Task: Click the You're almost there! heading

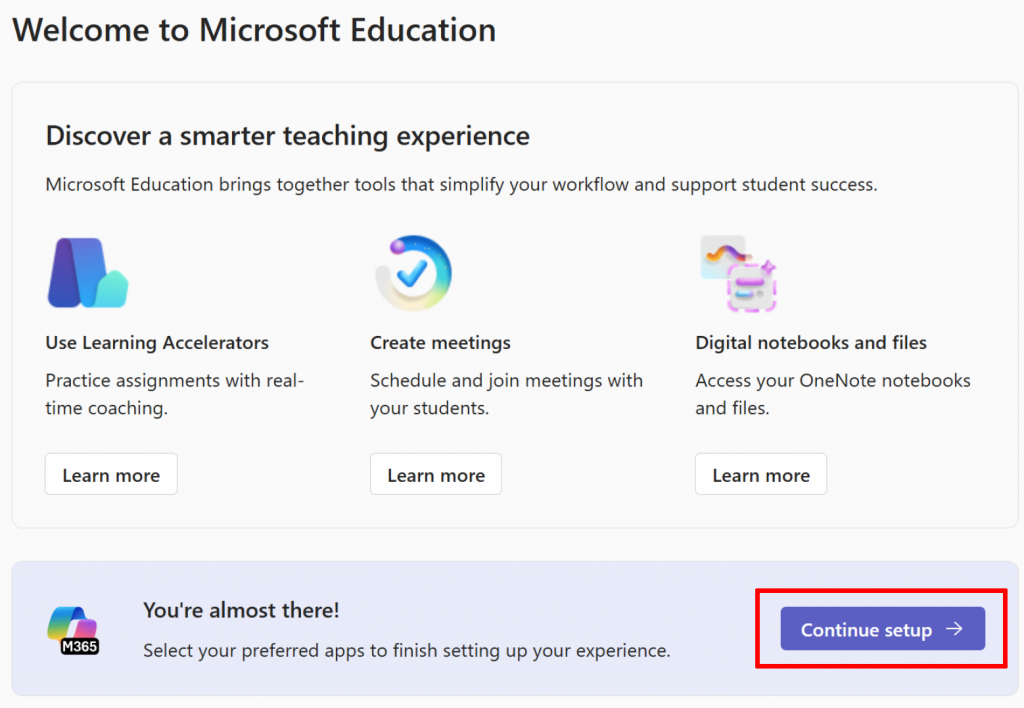Action: coord(241,609)
